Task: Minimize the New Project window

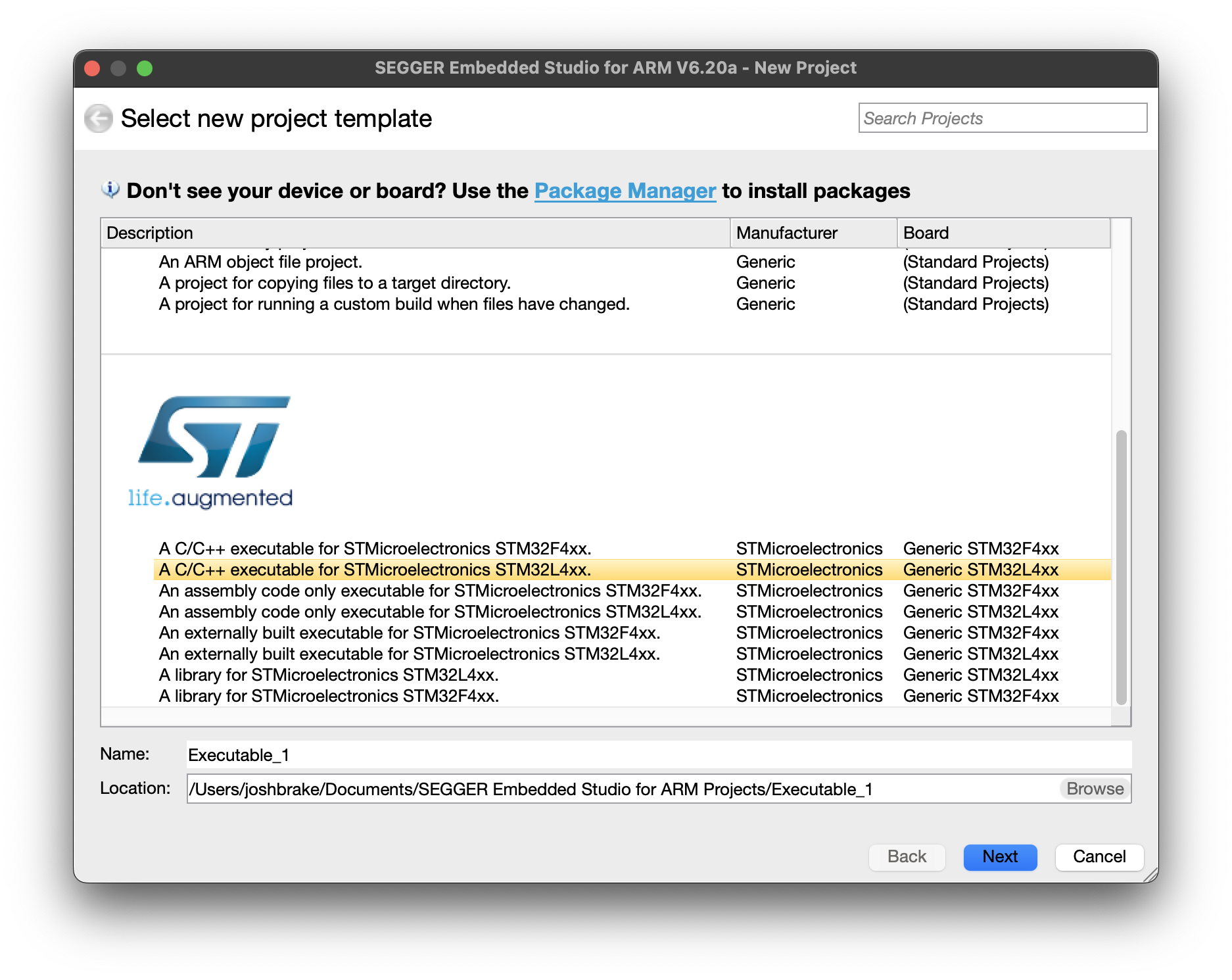Action: 118,68
